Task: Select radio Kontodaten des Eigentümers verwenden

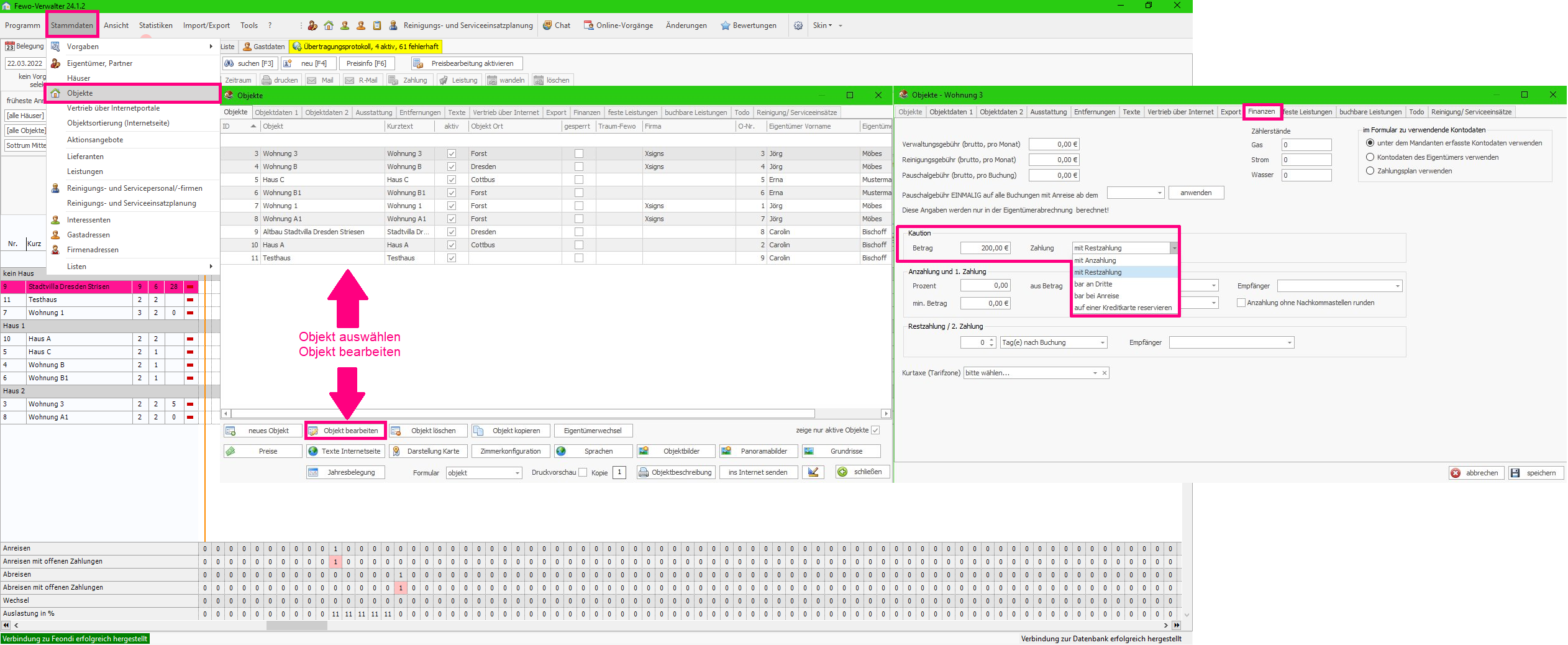Action: tap(1370, 157)
